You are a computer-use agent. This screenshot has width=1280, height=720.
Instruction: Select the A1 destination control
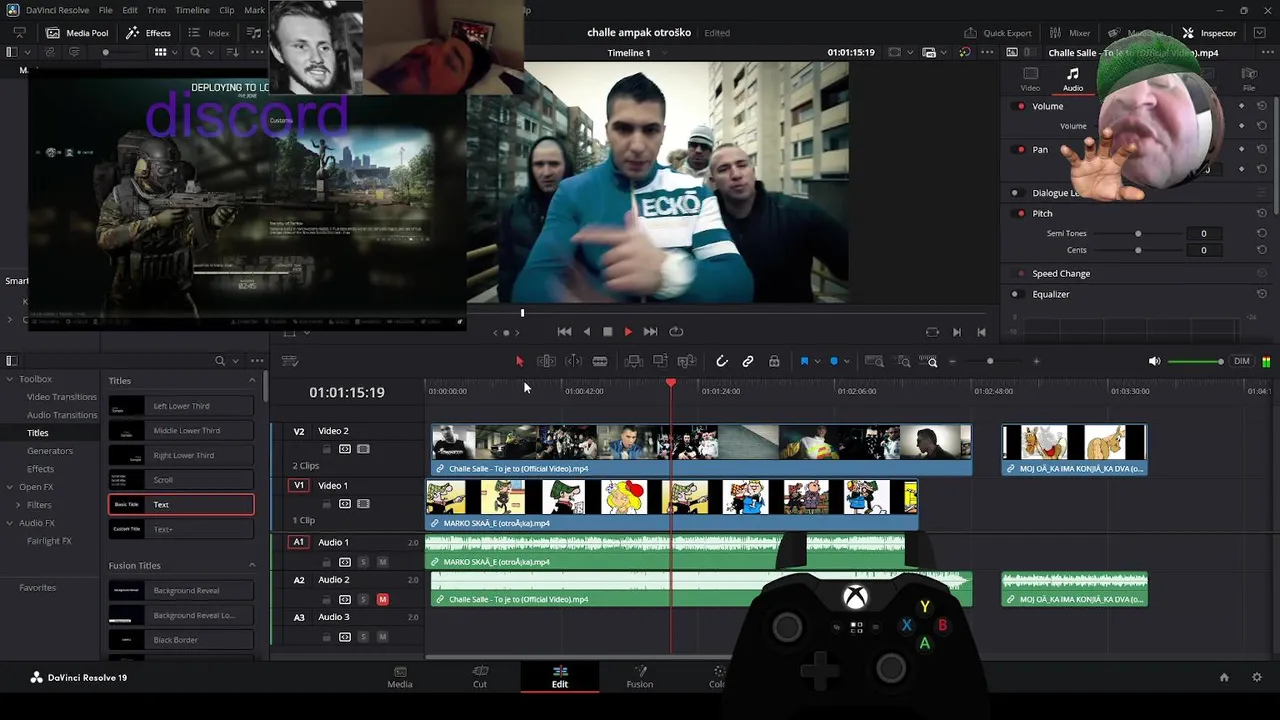298,542
